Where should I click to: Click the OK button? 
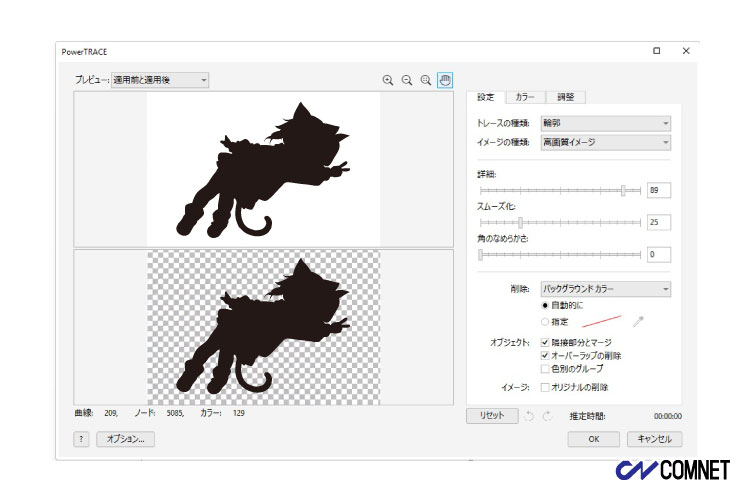click(594, 439)
